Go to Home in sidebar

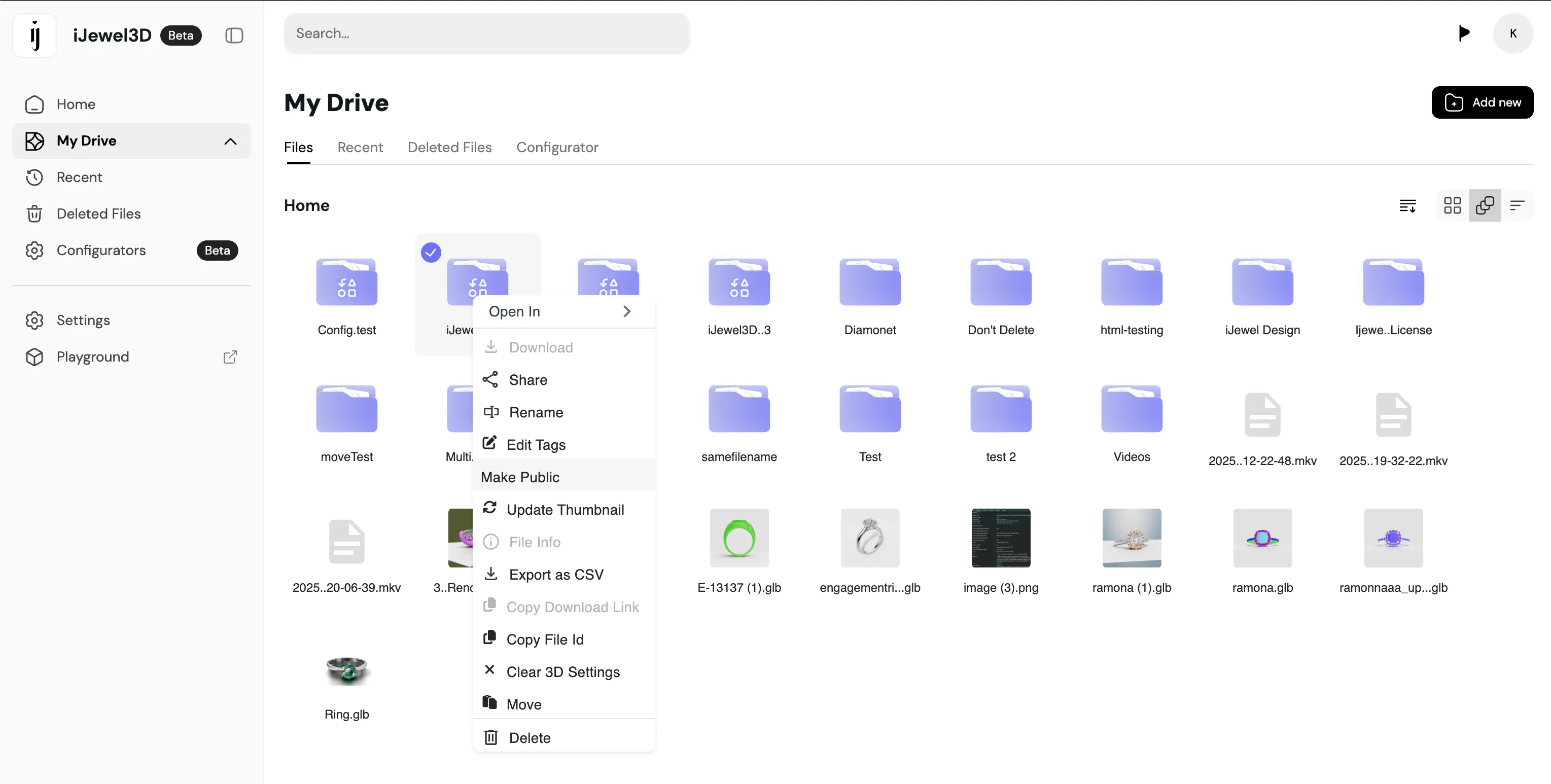(131, 104)
